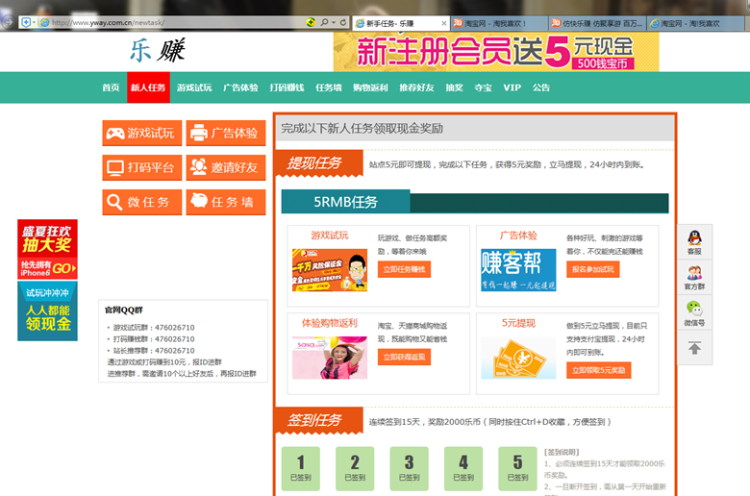This screenshot has height=496, width=750.
Task: Click the orange 邀请好友 button
Action: pyautogui.click(x=226, y=167)
